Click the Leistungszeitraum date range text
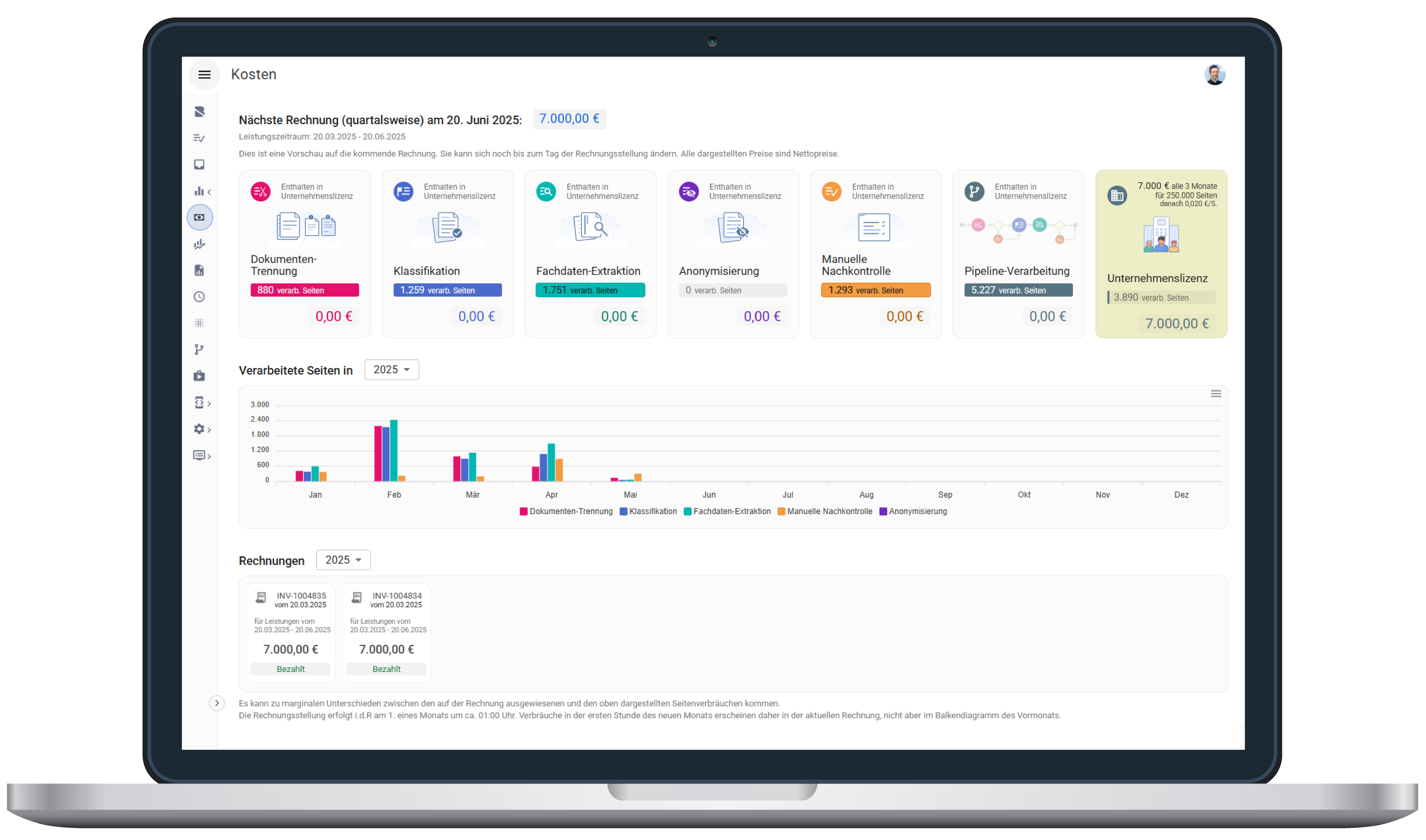The height and width of the screenshot is (840, 1426). tap(322, 136)
